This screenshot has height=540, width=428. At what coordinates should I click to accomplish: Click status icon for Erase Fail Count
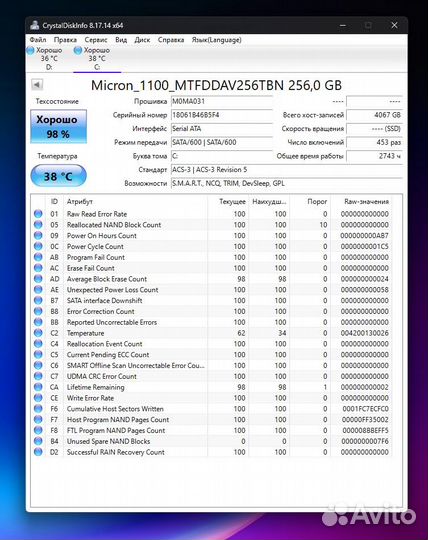tap(38, 268)
